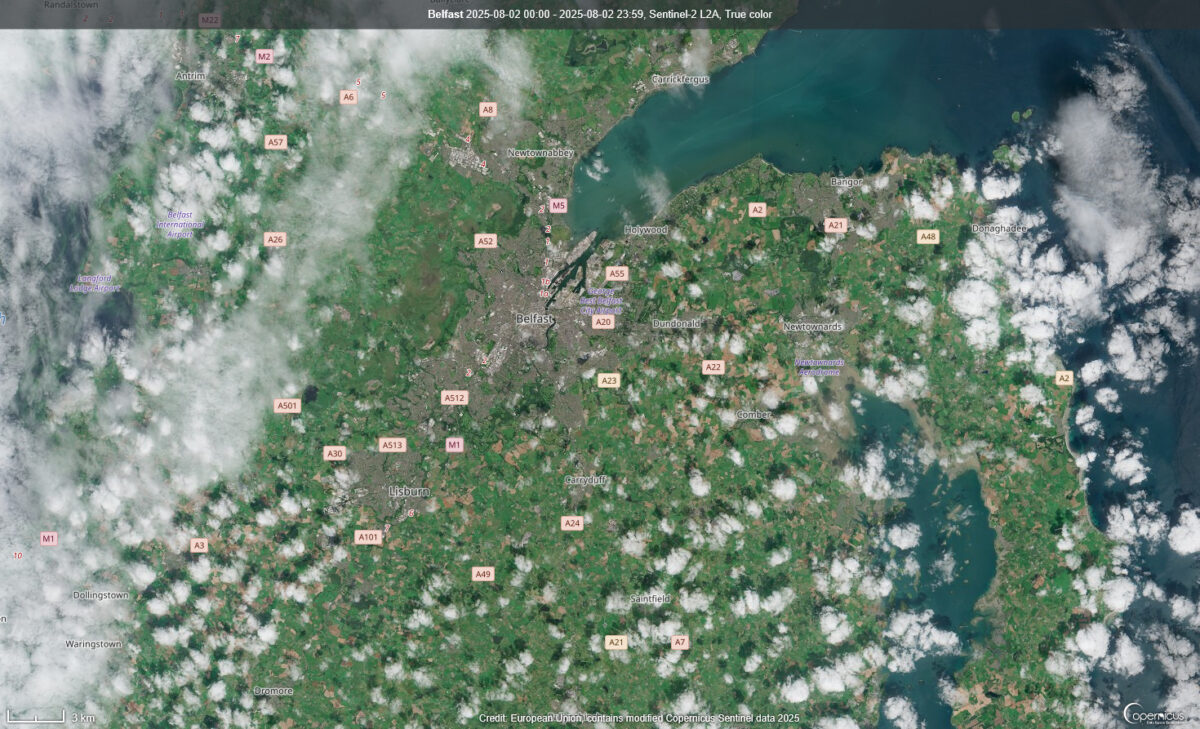Viewport: 1200px width, 729px height.
Task: Click the A30 road shield
Action: coord(334,453)
